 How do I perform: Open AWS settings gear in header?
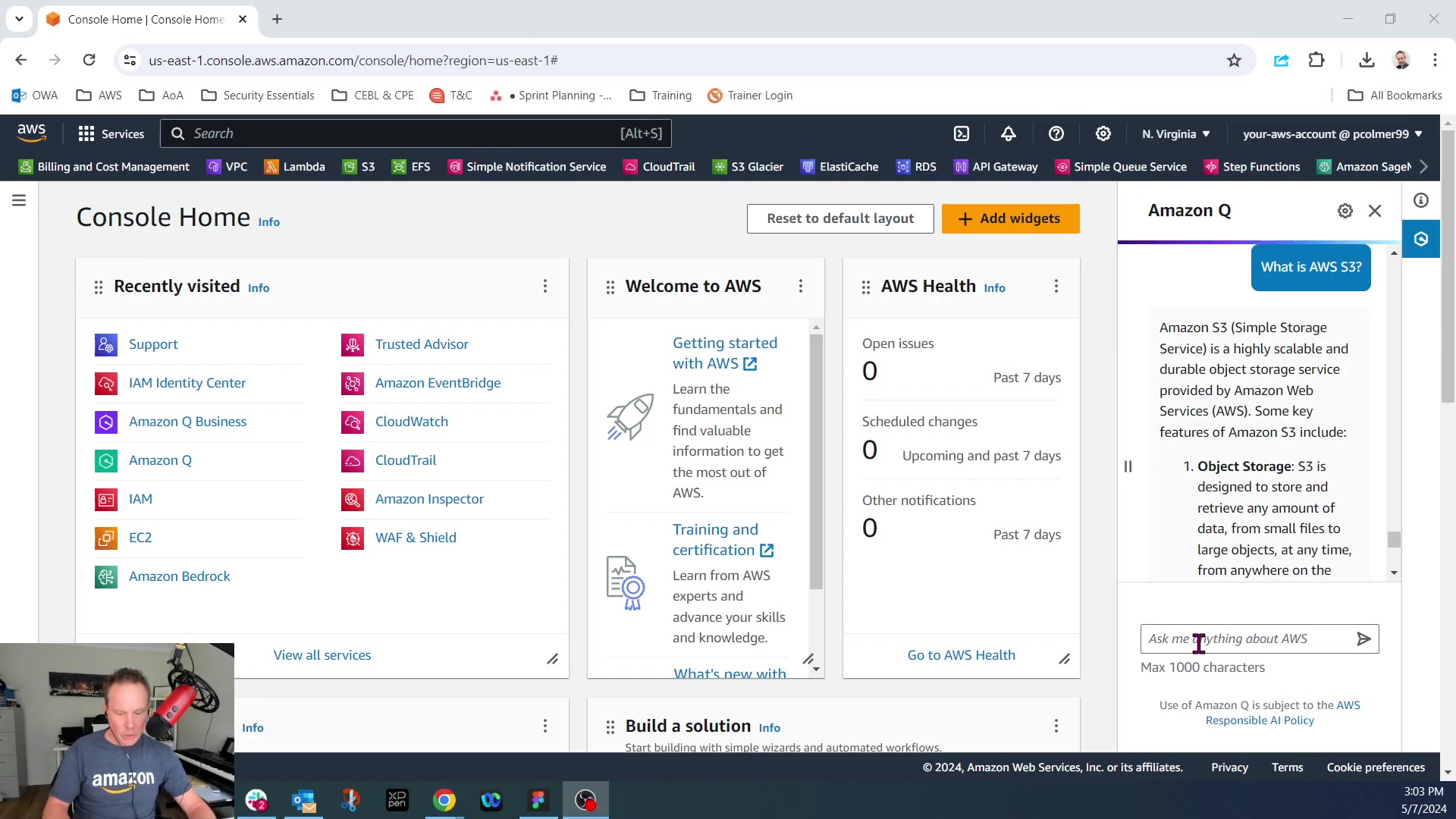(x=1103, y=133)
